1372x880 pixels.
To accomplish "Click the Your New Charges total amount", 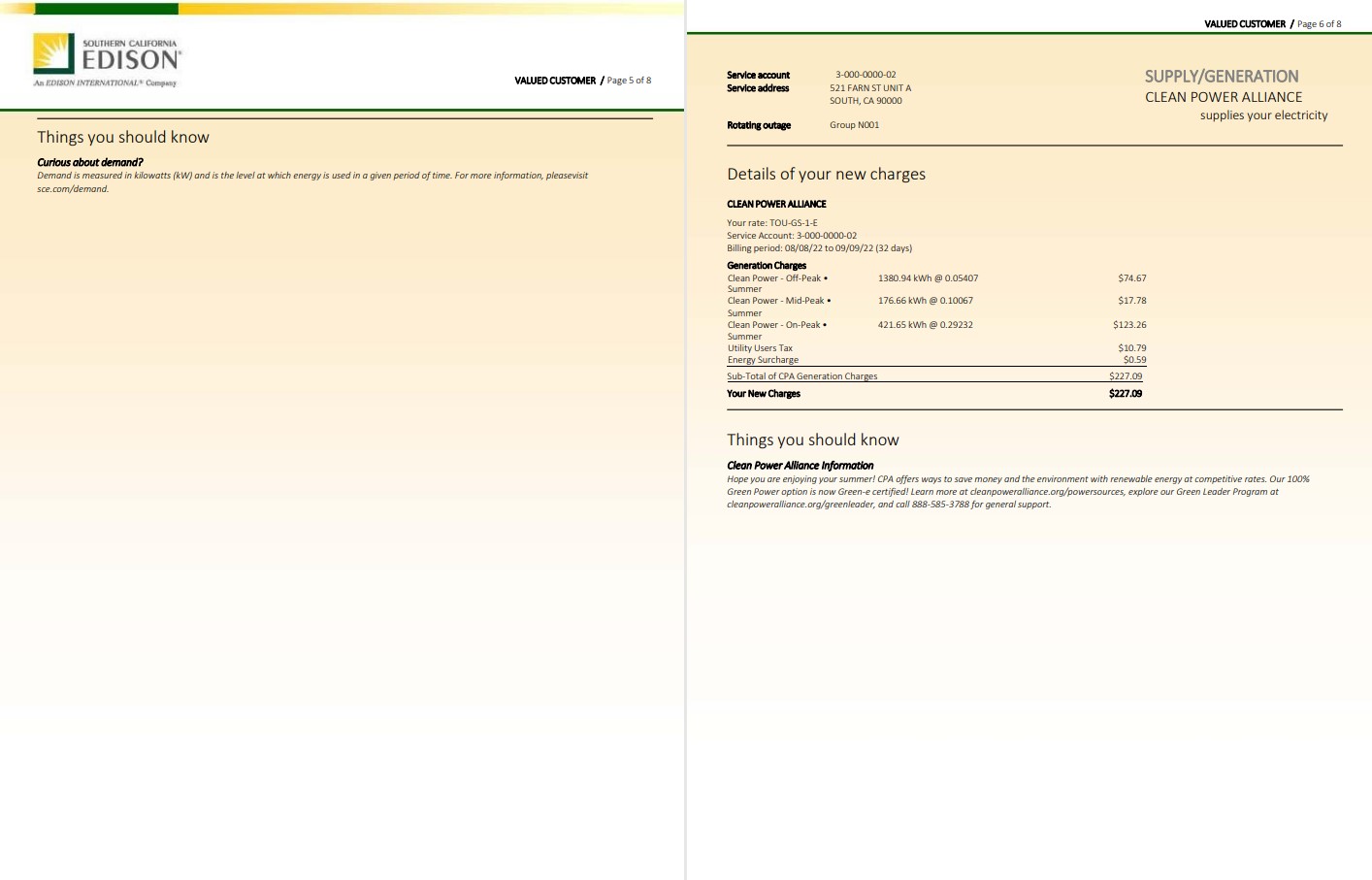I will point(1126,393).
